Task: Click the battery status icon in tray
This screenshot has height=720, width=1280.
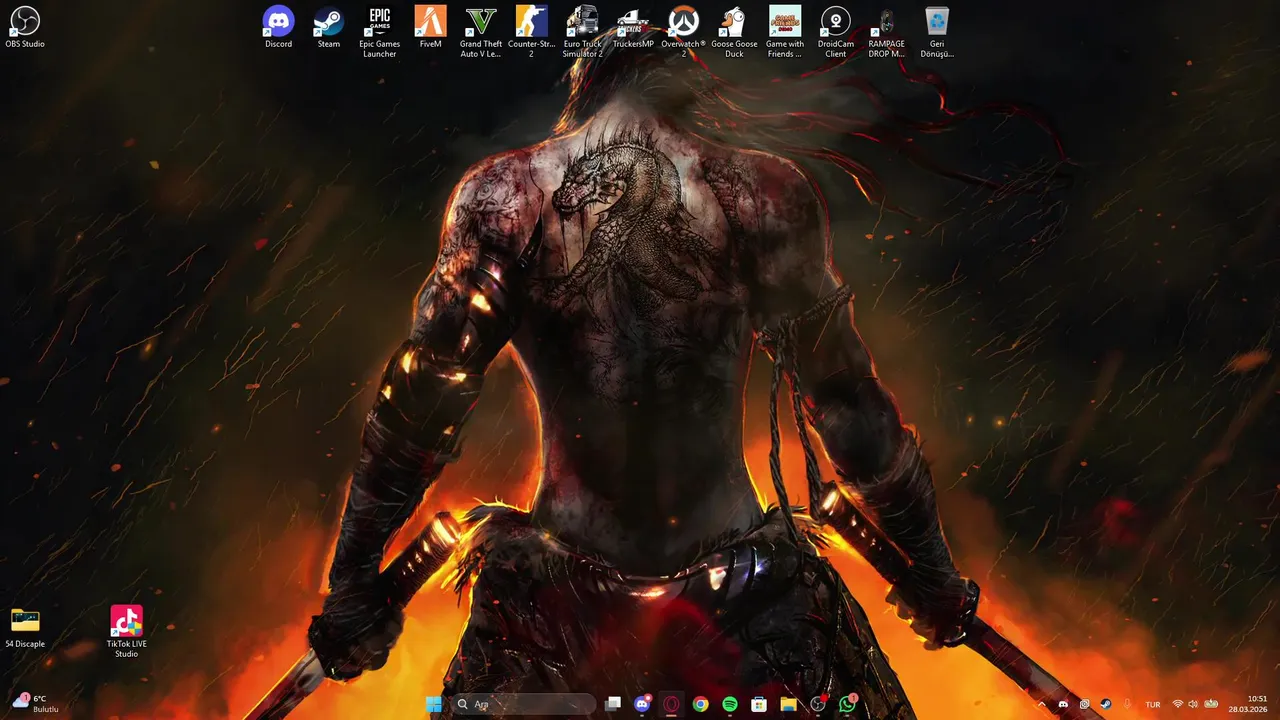Action: coord(1211,704)
